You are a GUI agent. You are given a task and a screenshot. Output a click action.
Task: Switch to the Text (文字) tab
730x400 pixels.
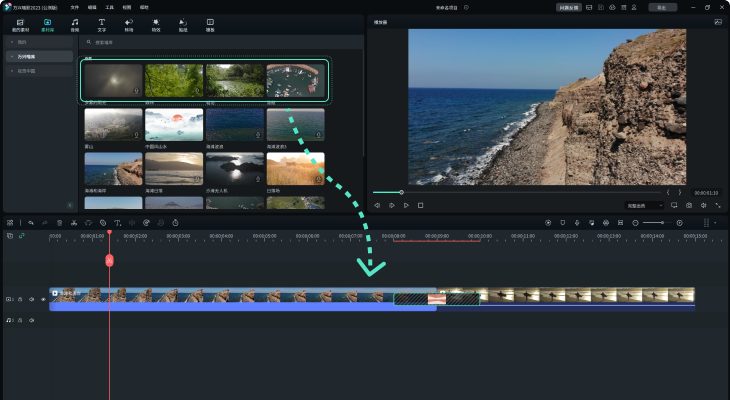pyautogui.click(x=101, y=25)
